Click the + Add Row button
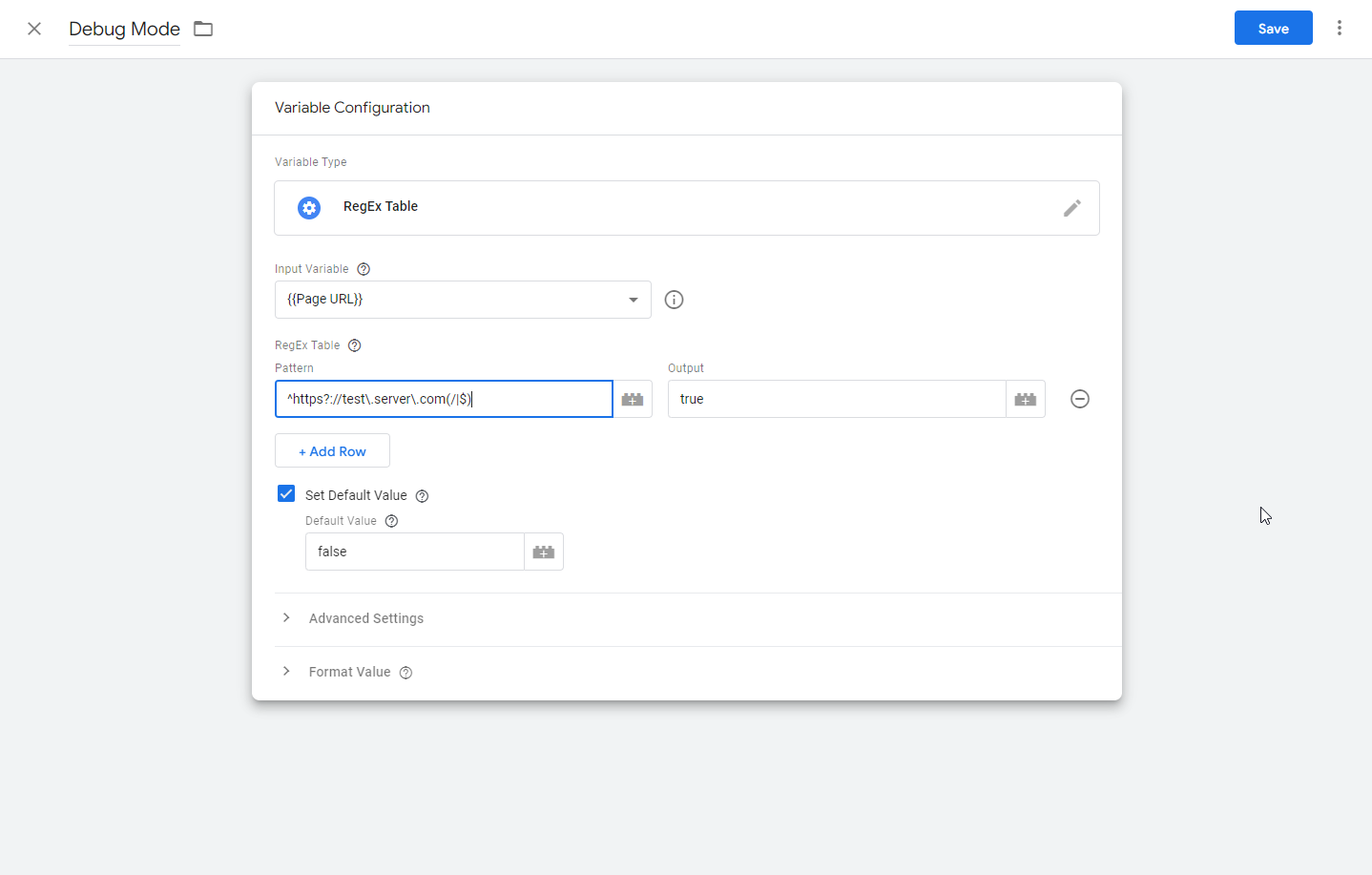 tap(332, 450)
